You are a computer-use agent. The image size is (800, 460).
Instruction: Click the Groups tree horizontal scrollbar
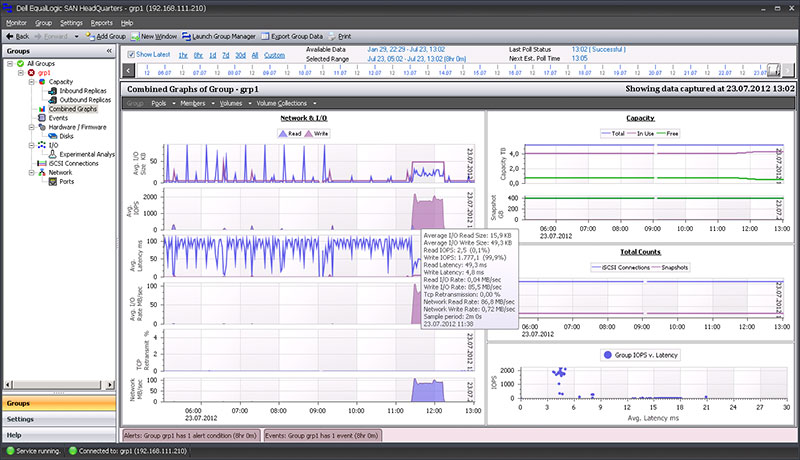click(x=59, y=385)
